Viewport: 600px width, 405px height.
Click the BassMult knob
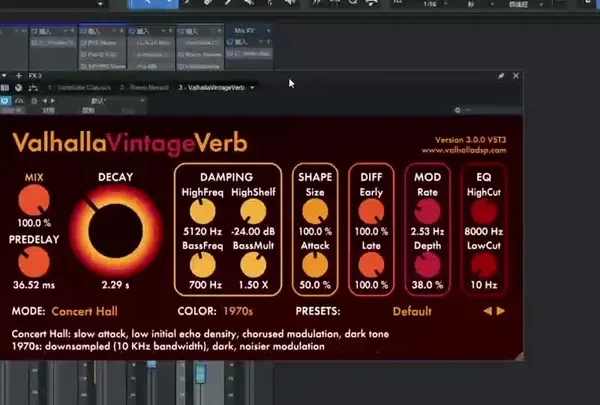coord(252,265)
